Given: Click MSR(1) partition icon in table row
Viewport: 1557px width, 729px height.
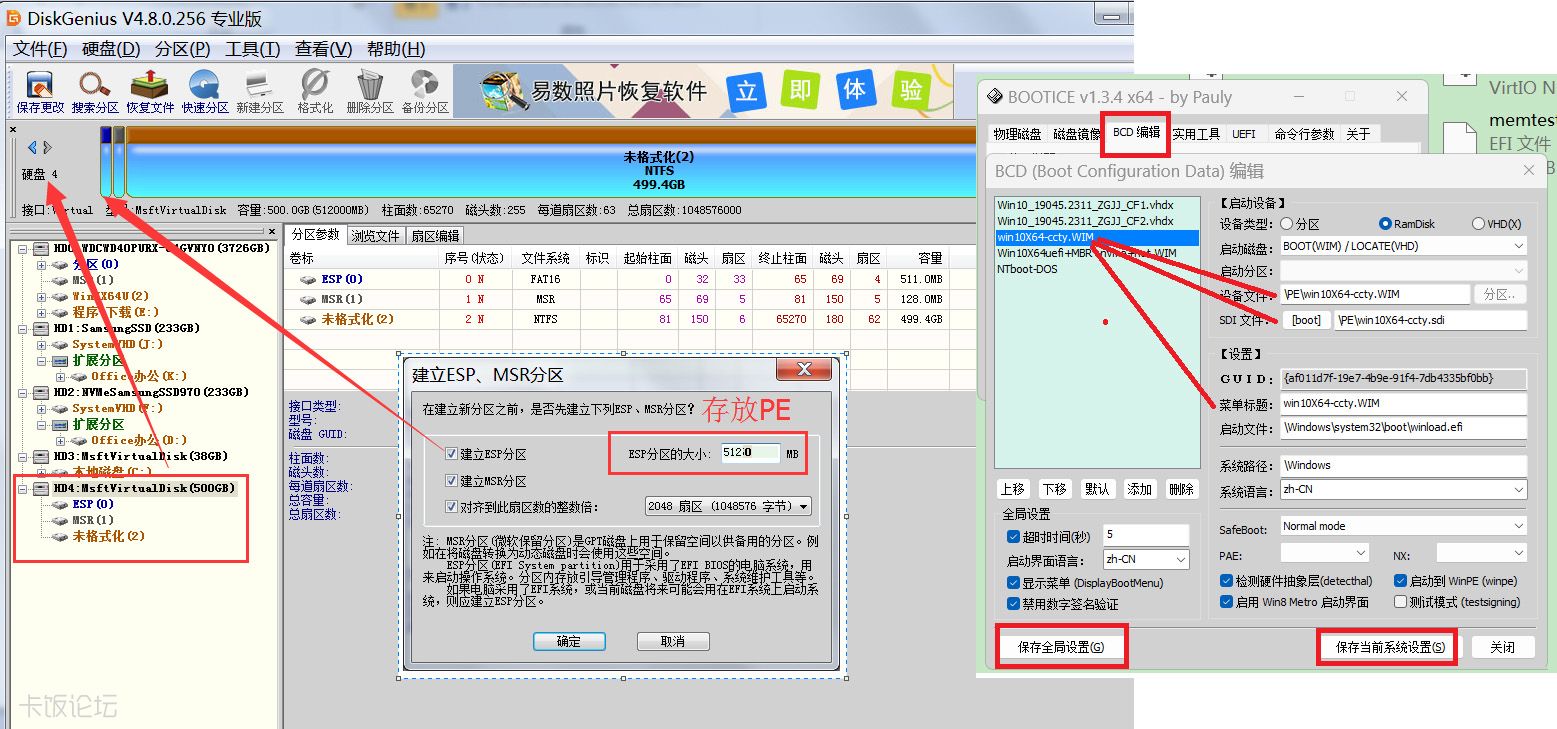Looking at the screenshot, I should pyautogui.click(x=308, y=299).
